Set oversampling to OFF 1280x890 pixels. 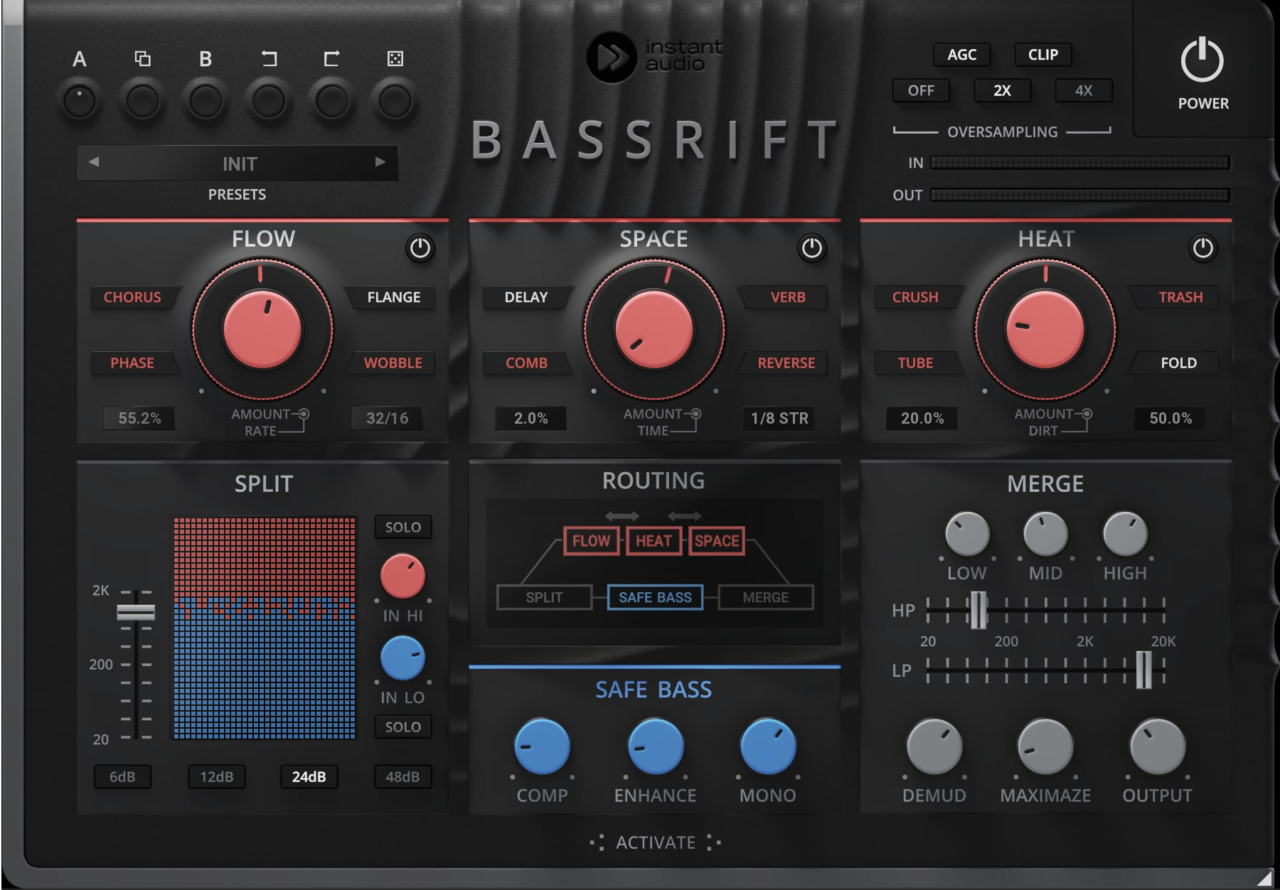pyautogui.click(x=921, y=91)
